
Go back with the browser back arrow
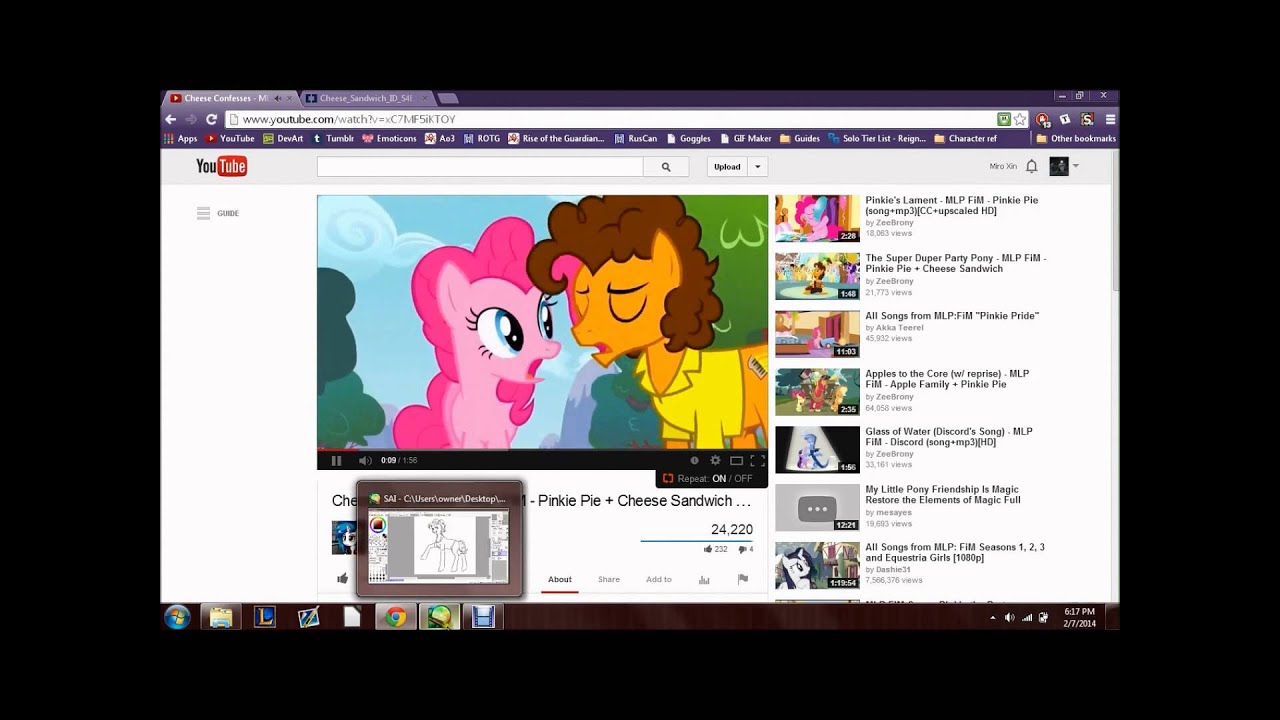pyautogui.click(x=170, y=119)
